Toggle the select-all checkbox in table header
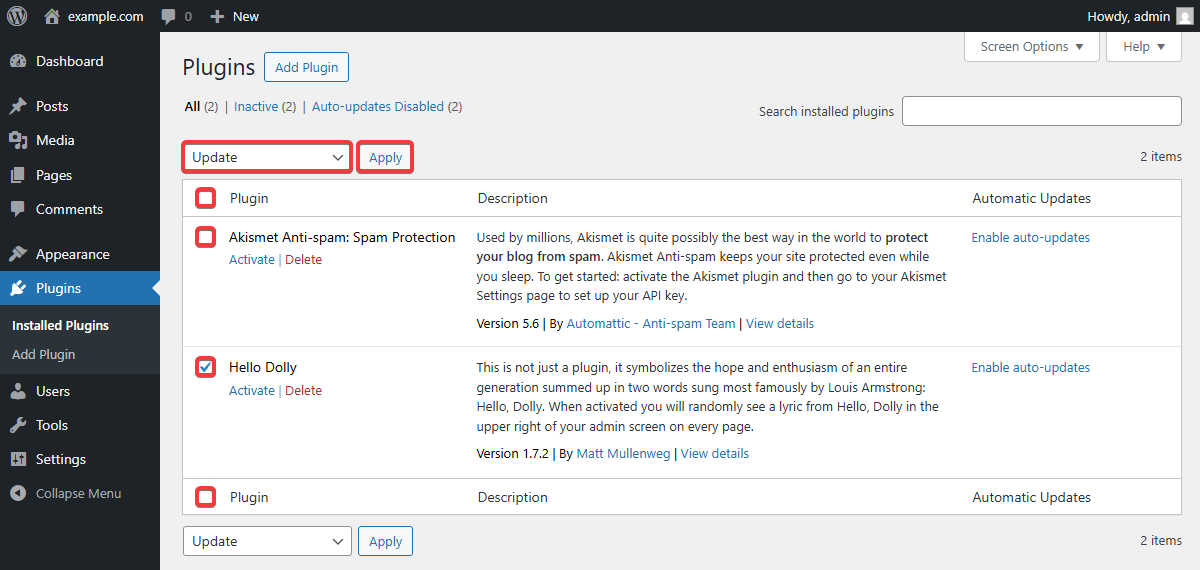 pos(205,198)
